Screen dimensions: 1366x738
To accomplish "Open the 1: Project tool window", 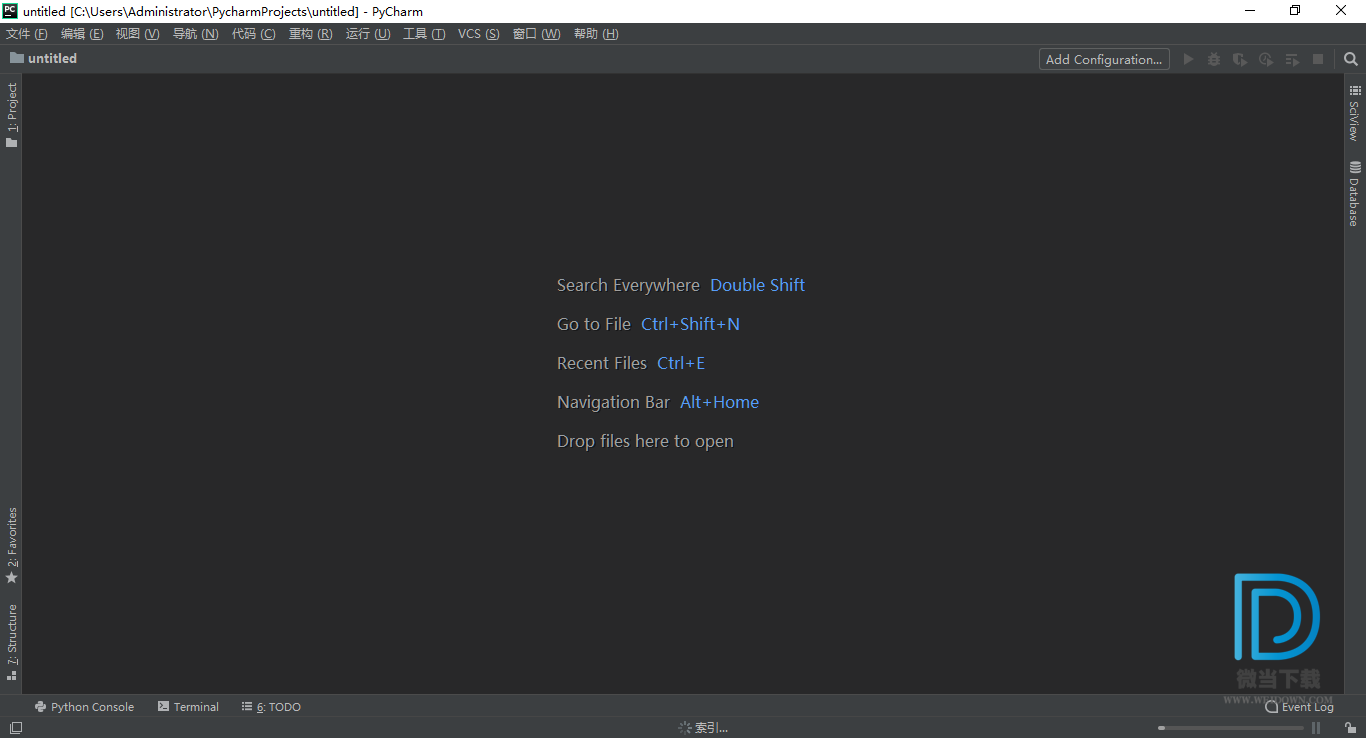I will (x=12, y=115).
